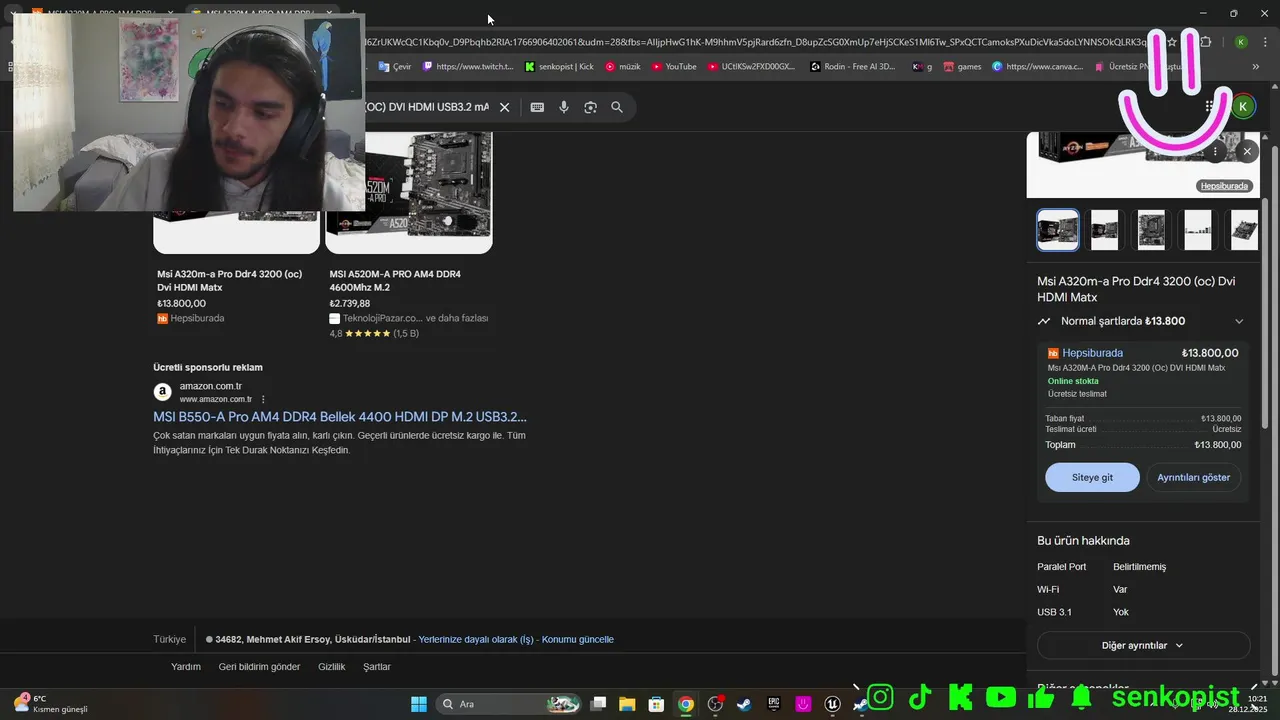Click the 4,8 star rating (1,5 B)
This screenshot has height=720, width=1280.
pyautogui.click(x=374, y=333)
